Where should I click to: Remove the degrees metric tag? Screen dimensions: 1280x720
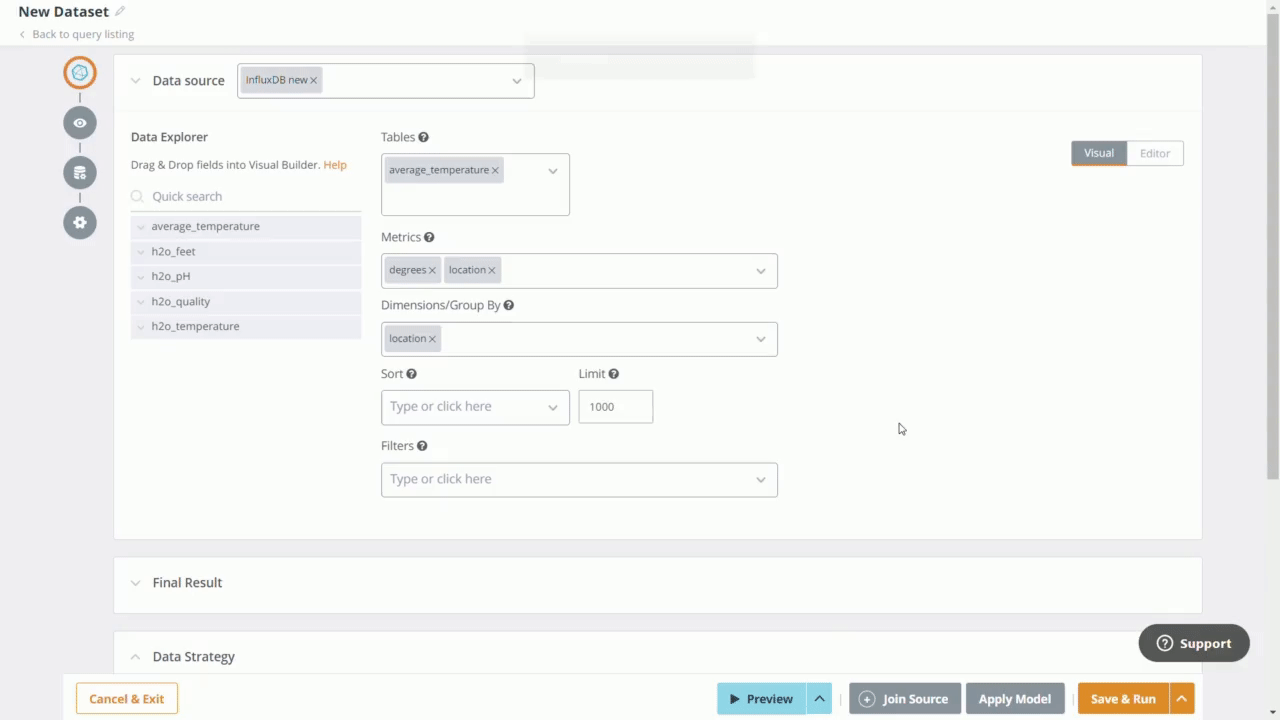click(x=432, y=270)
